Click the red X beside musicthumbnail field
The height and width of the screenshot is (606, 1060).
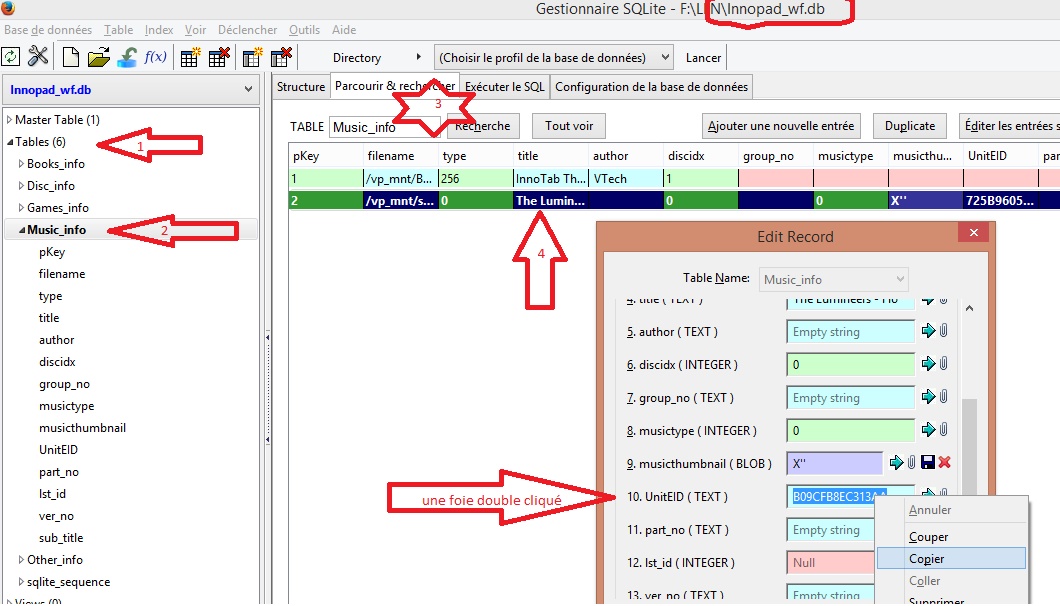pos(944,463)
